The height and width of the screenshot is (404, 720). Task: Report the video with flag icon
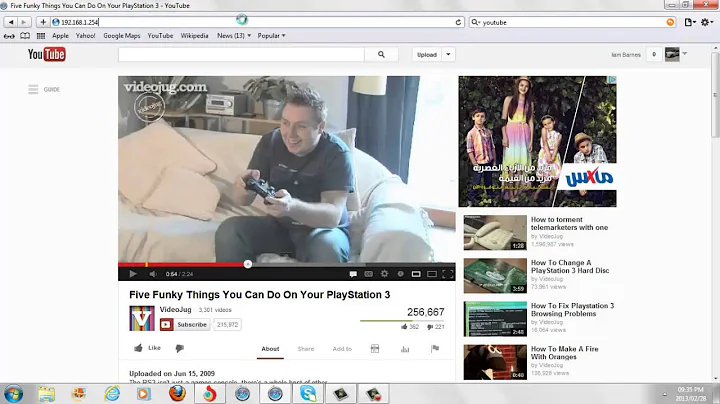[x=435, y=349]
